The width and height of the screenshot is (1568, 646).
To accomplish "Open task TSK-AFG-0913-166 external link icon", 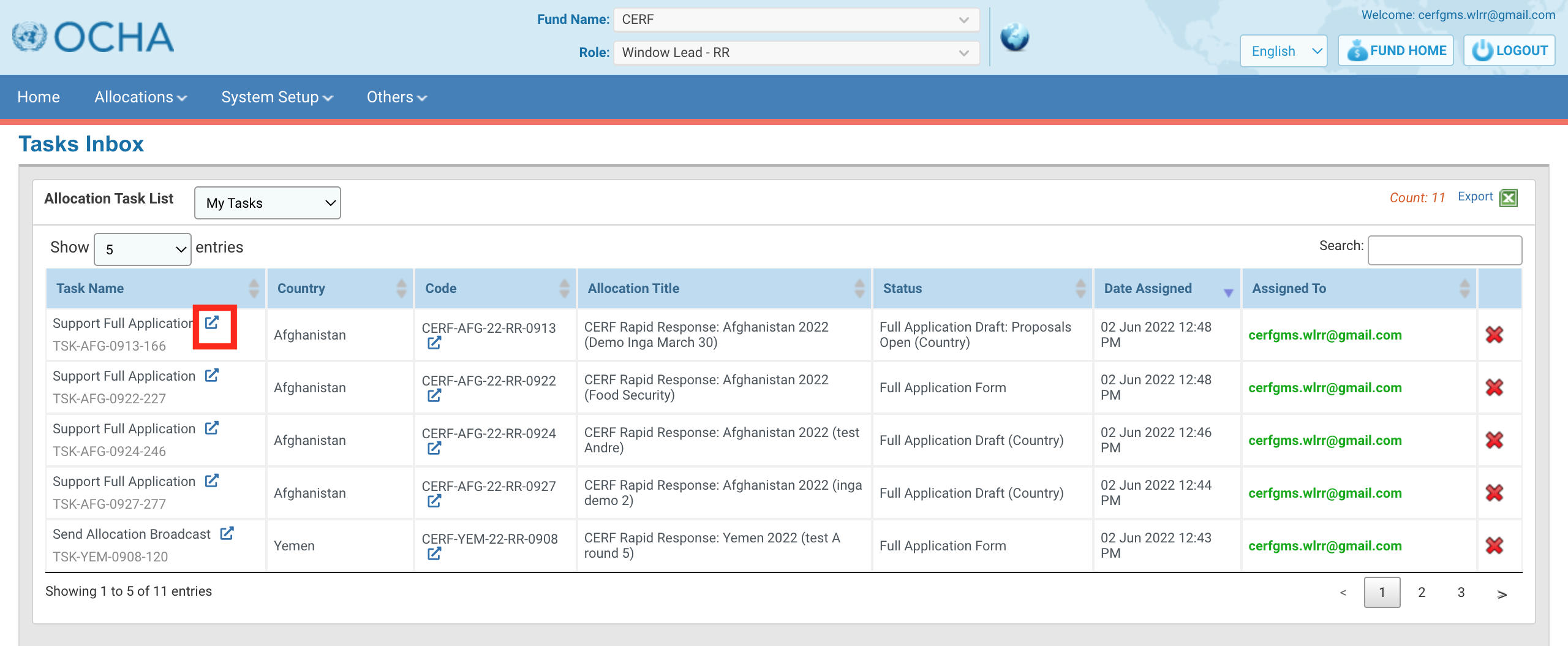I will 212,322.
